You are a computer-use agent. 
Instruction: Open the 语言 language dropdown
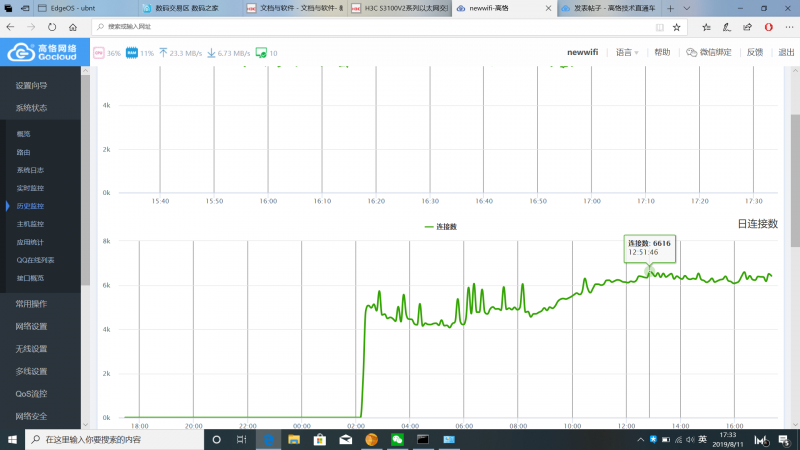[627, 53]
